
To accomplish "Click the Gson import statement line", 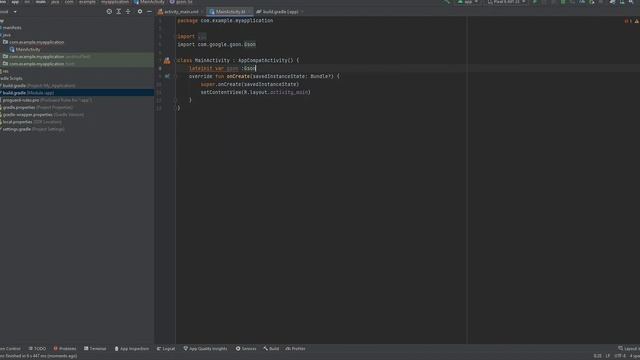I will tap(216, 44).
